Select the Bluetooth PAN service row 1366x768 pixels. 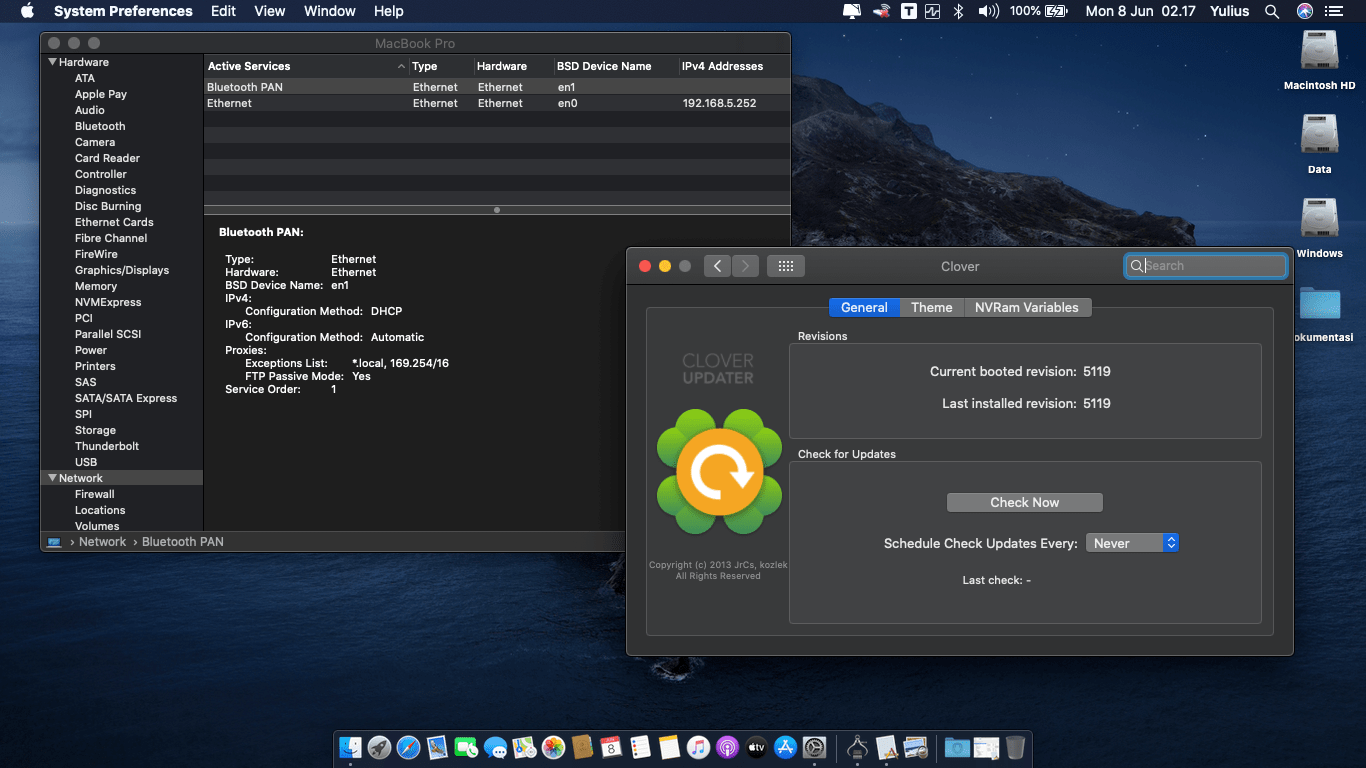click(x=497, y=87)
